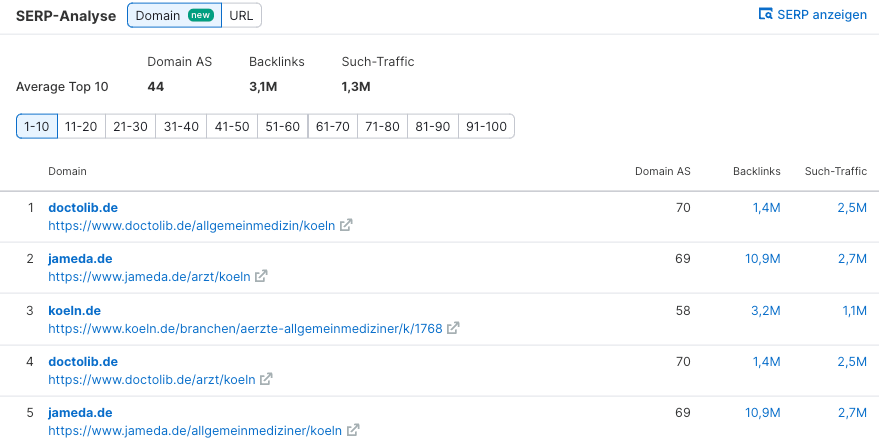Open doctolib.de domain in row 1
This screenshot has width=879, height=441.
(83, 207)
